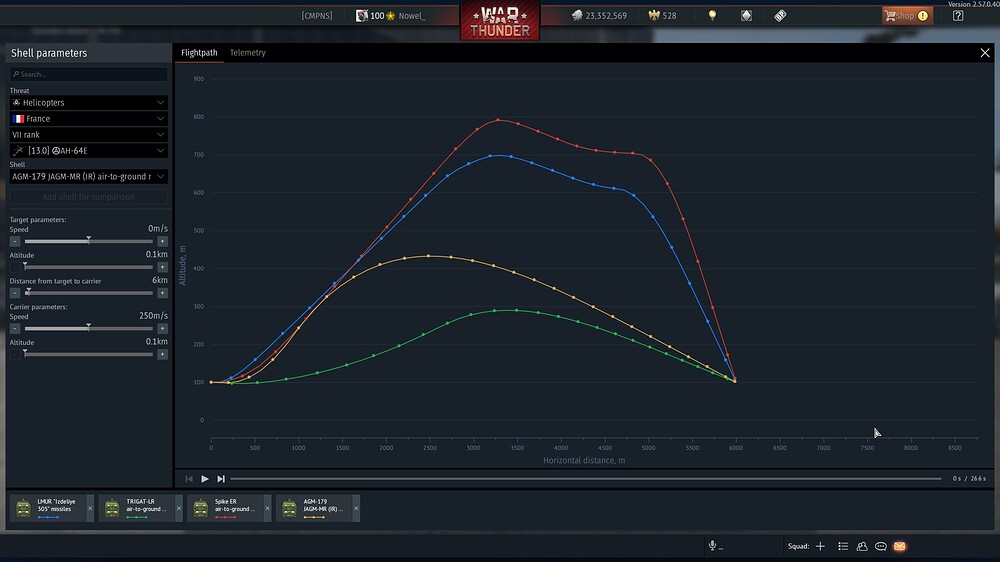Remove LMUR Izdeliye 305 missile from comparison

(x=90, y=508)
